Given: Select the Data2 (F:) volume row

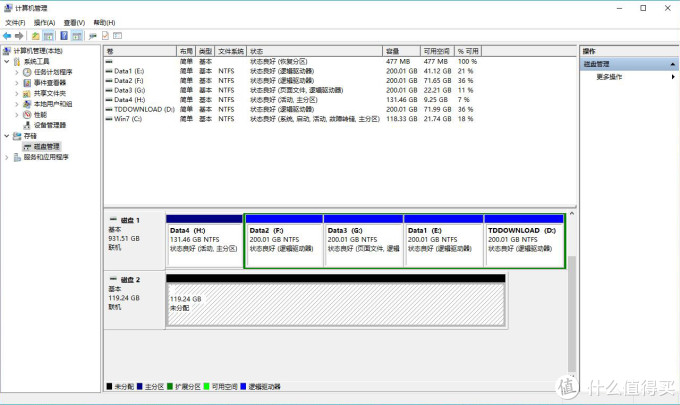Looking at the screenshot, I should [291, 81].
